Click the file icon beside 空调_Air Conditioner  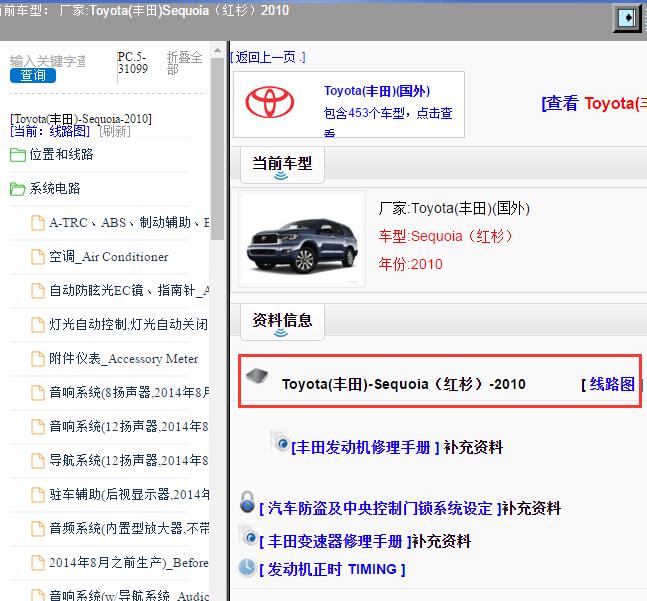38,257
